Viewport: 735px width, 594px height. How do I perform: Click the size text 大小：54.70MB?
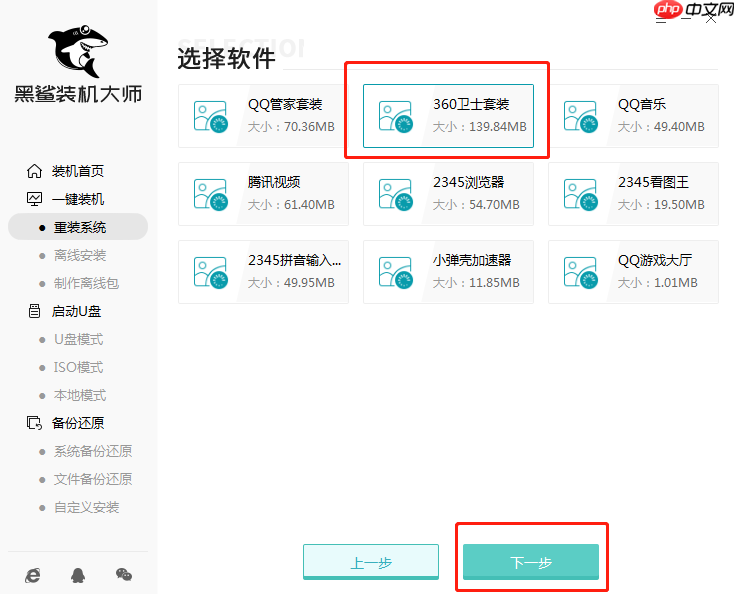pos(476,204)
